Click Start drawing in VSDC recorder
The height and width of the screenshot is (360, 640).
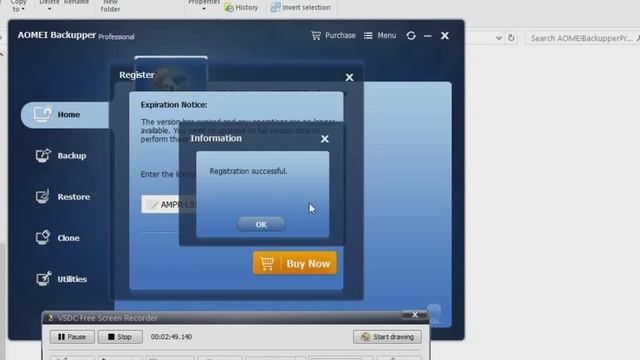click(387, 337)
